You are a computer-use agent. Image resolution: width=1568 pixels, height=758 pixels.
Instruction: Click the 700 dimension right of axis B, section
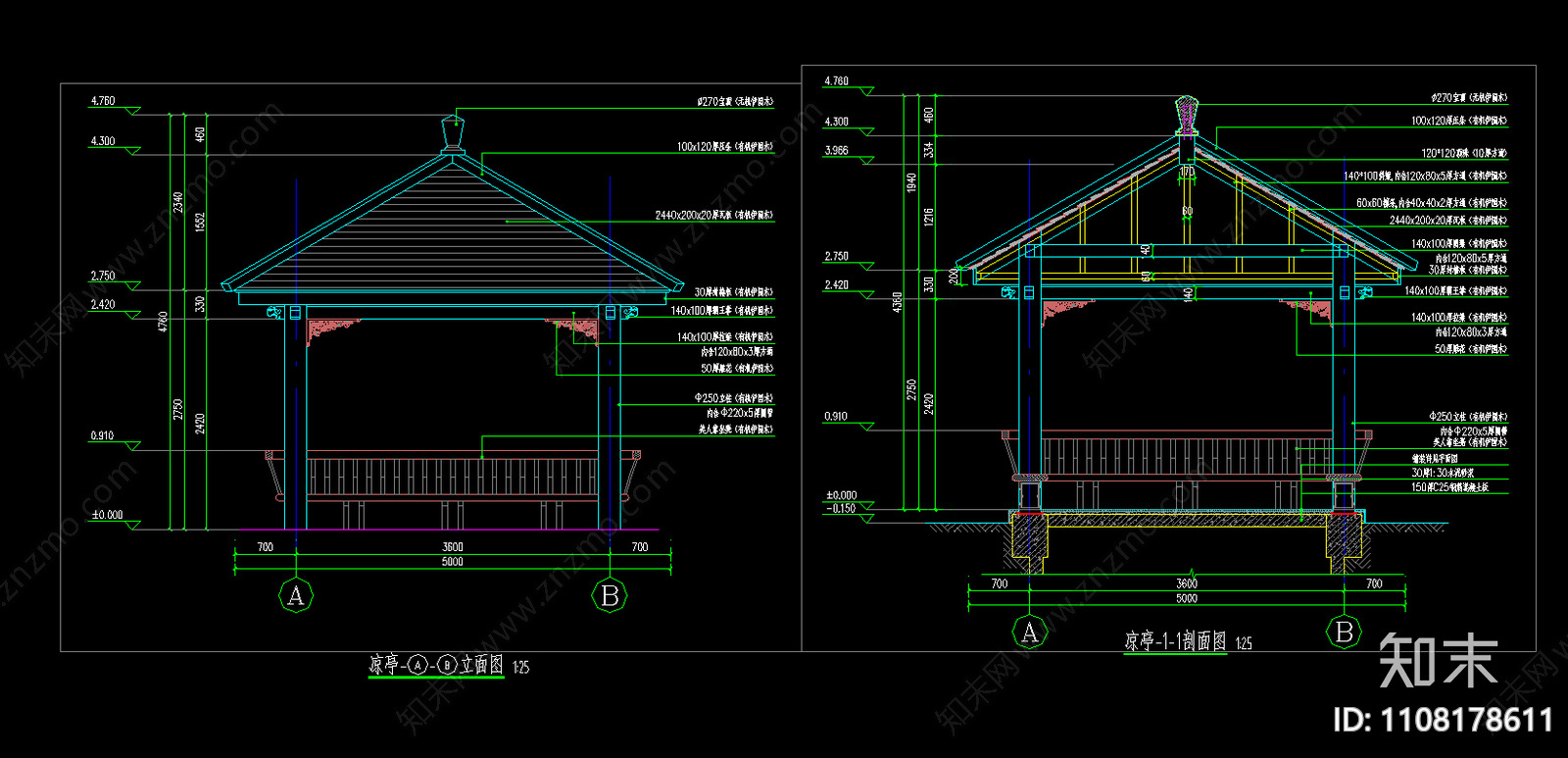(x=1374, y=583)
